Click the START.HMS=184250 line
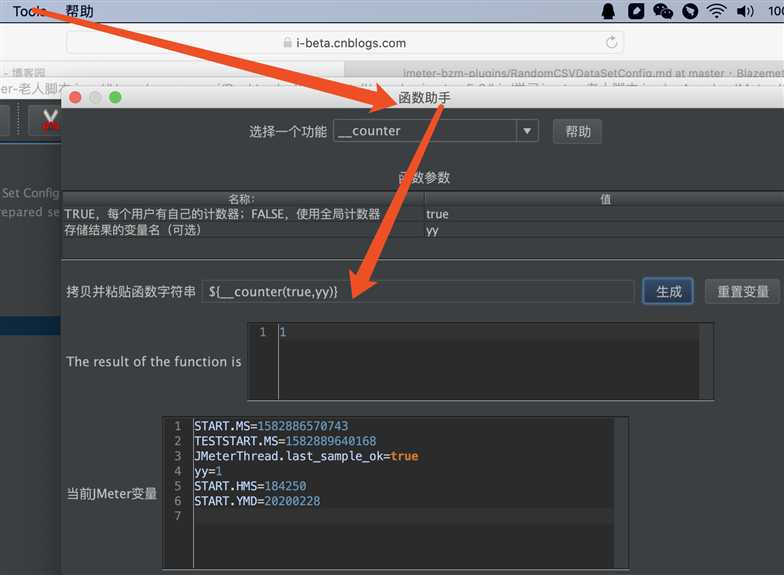Image resolution: width=784 pixels, height=575 pixels. [250, 486]
